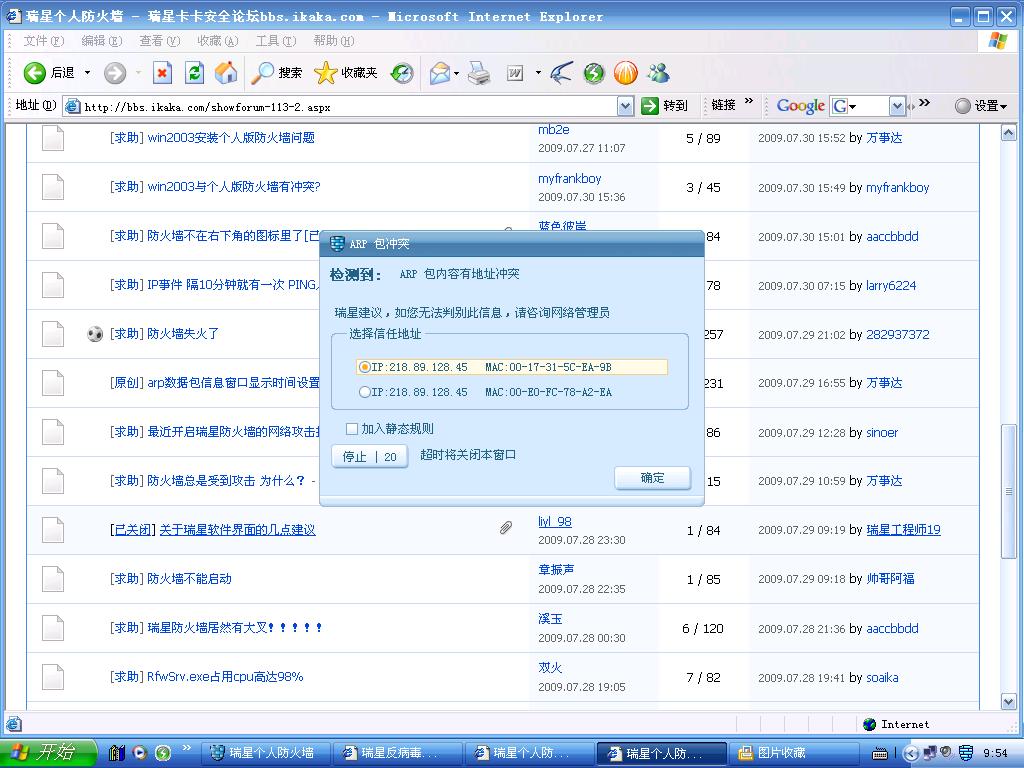This screenshot has width=1024, height=768.
Task: Open the History clock icon
Action: click(x=402, y=72)
